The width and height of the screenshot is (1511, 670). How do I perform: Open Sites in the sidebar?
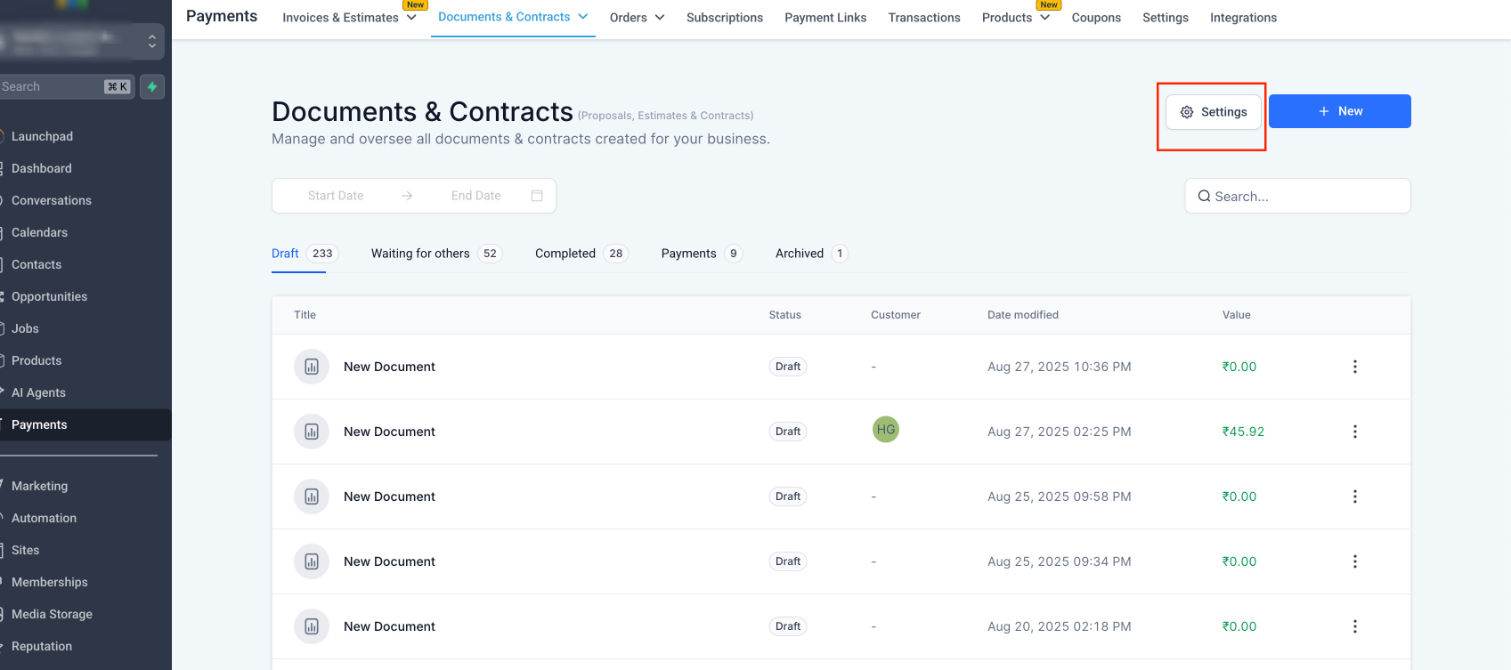25,551
